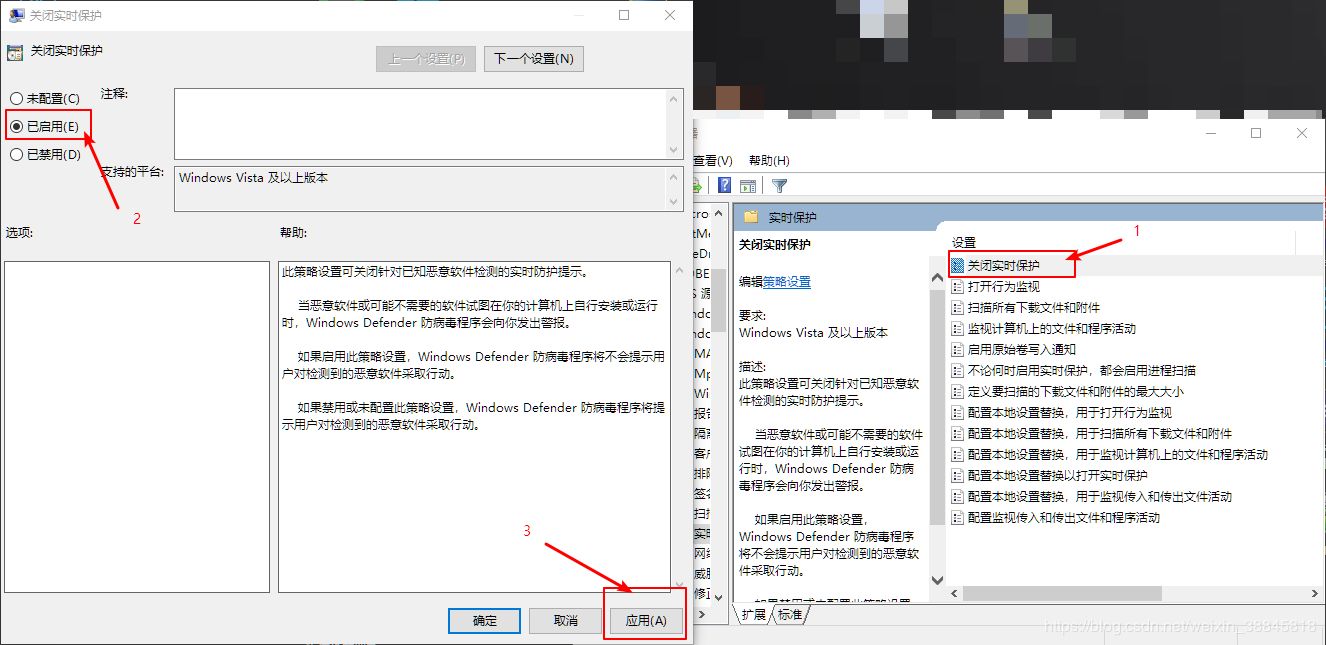Switch to the 标准 tab
Viewport: 1326px width, 645px height.
pos(790,615)
